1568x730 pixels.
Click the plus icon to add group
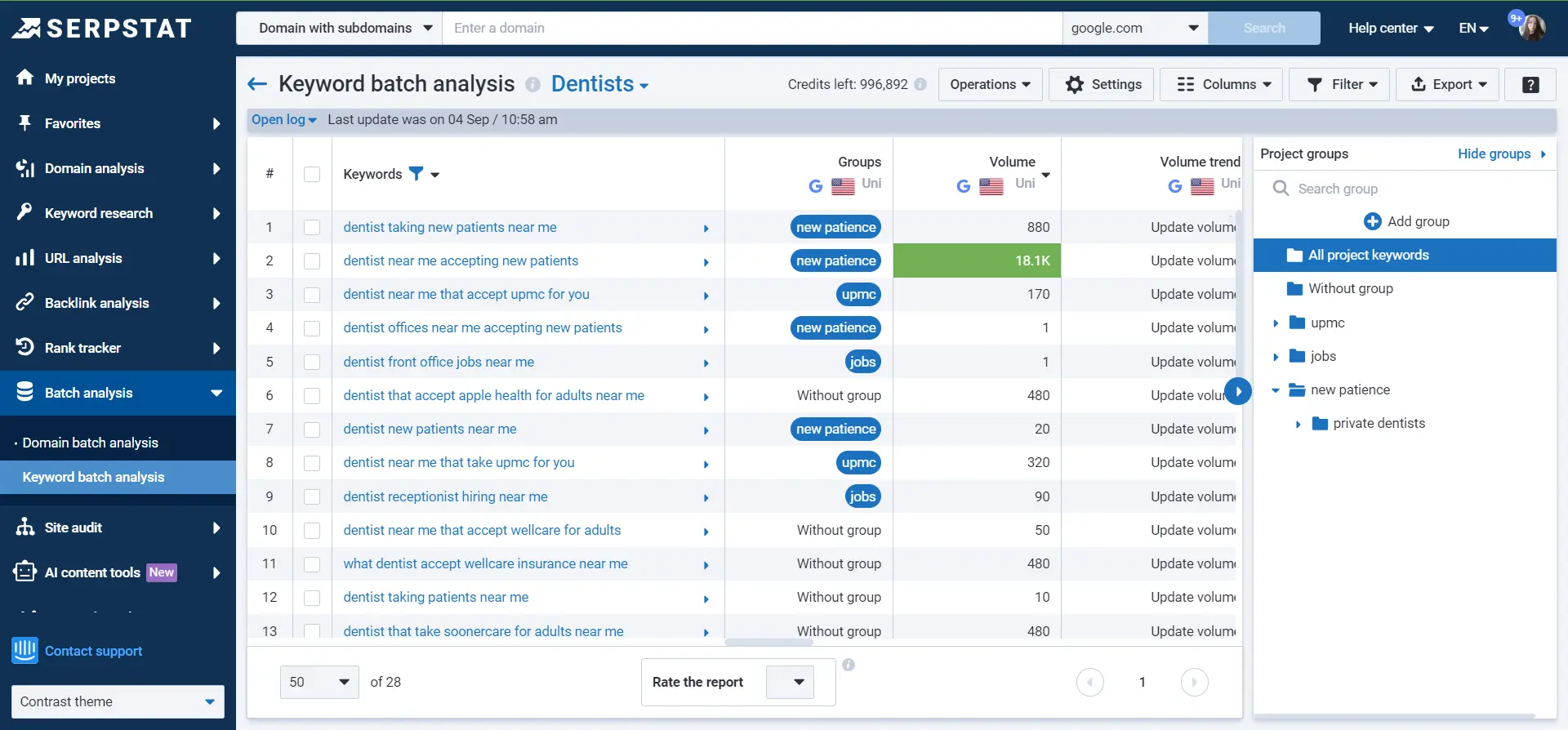click(x=1372, y=221)
